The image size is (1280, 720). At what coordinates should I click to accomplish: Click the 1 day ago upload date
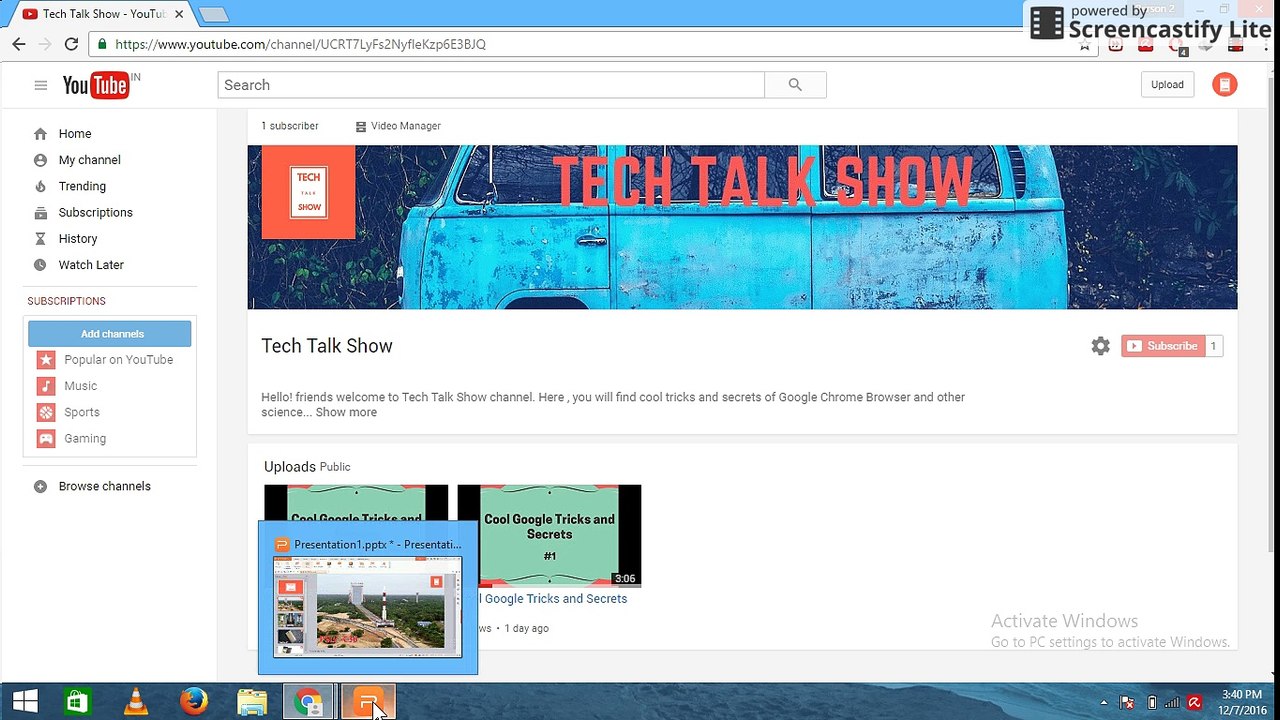click(526, 629)
